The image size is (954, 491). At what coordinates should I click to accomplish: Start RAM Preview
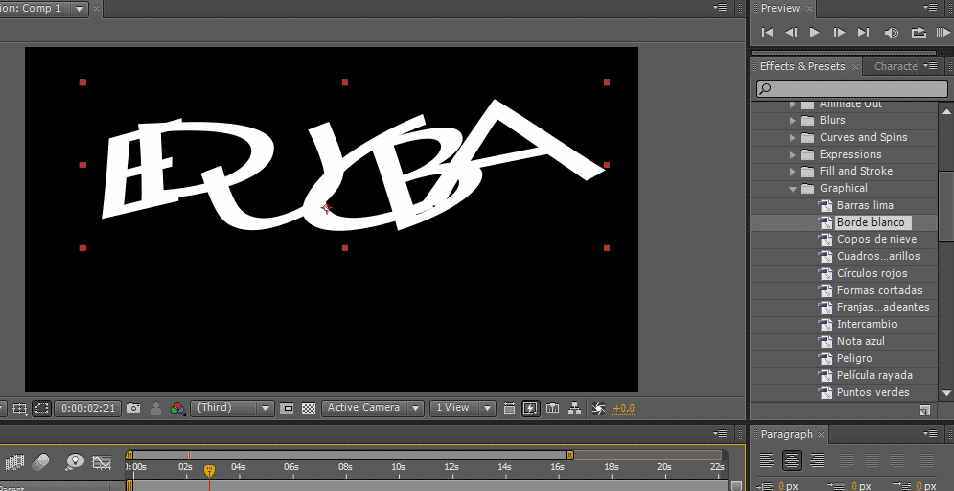tap(942, 33)
